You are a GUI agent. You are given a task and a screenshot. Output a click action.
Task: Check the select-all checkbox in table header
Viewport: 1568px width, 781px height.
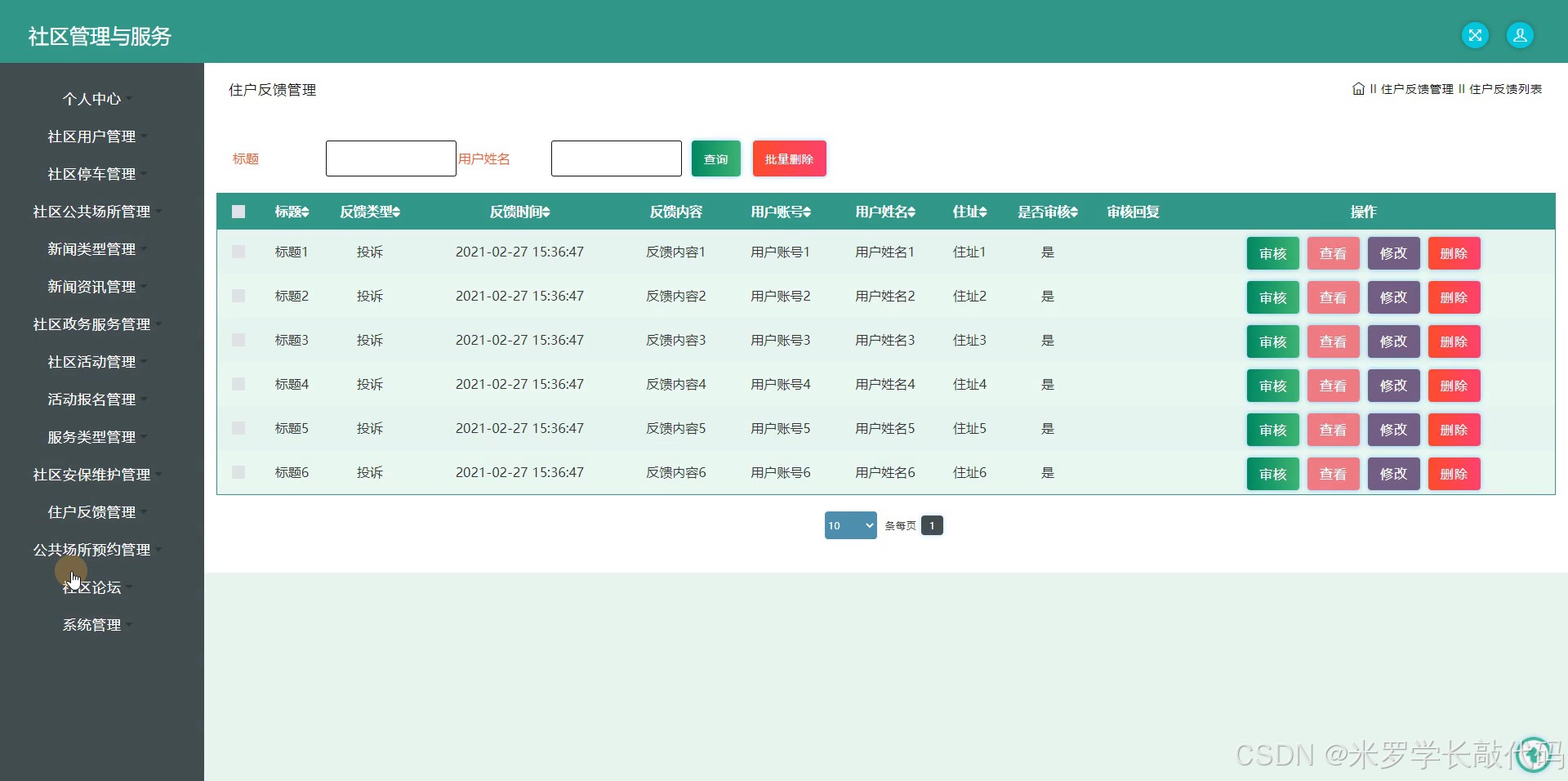238,212
